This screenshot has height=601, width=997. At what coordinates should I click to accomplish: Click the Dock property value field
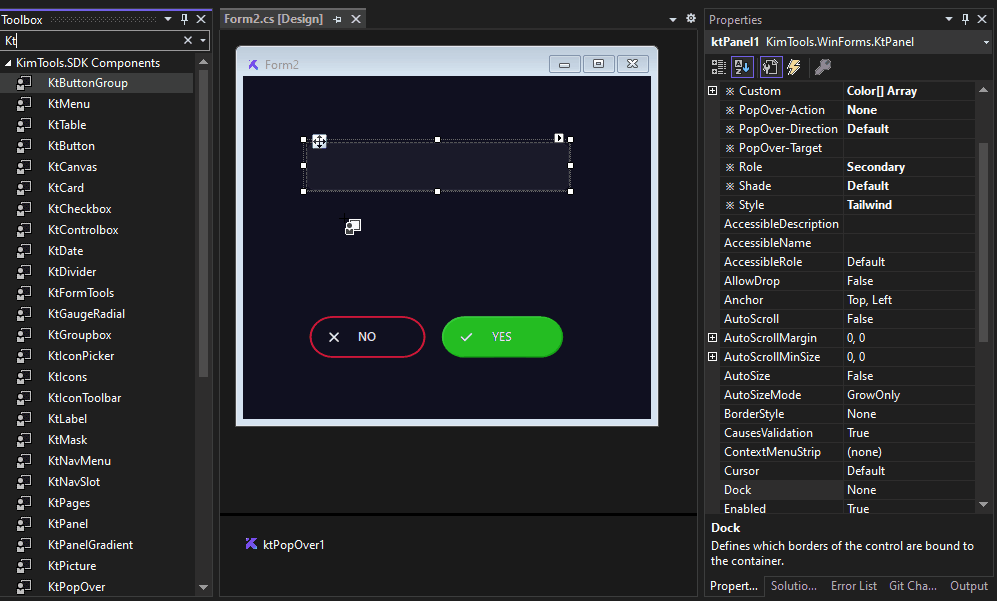point(908,490)
